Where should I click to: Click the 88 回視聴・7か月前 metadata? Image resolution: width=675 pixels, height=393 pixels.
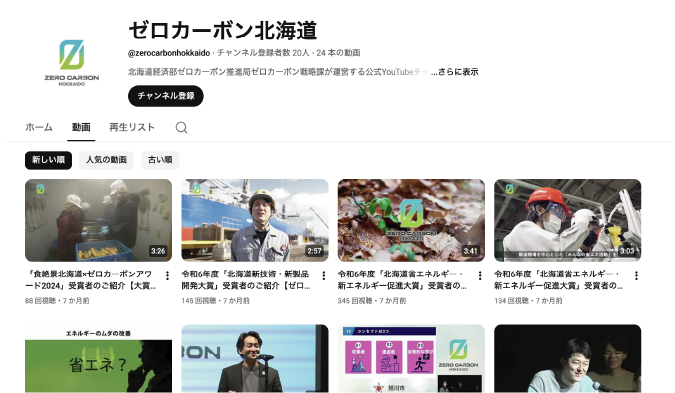coord(57,301)
